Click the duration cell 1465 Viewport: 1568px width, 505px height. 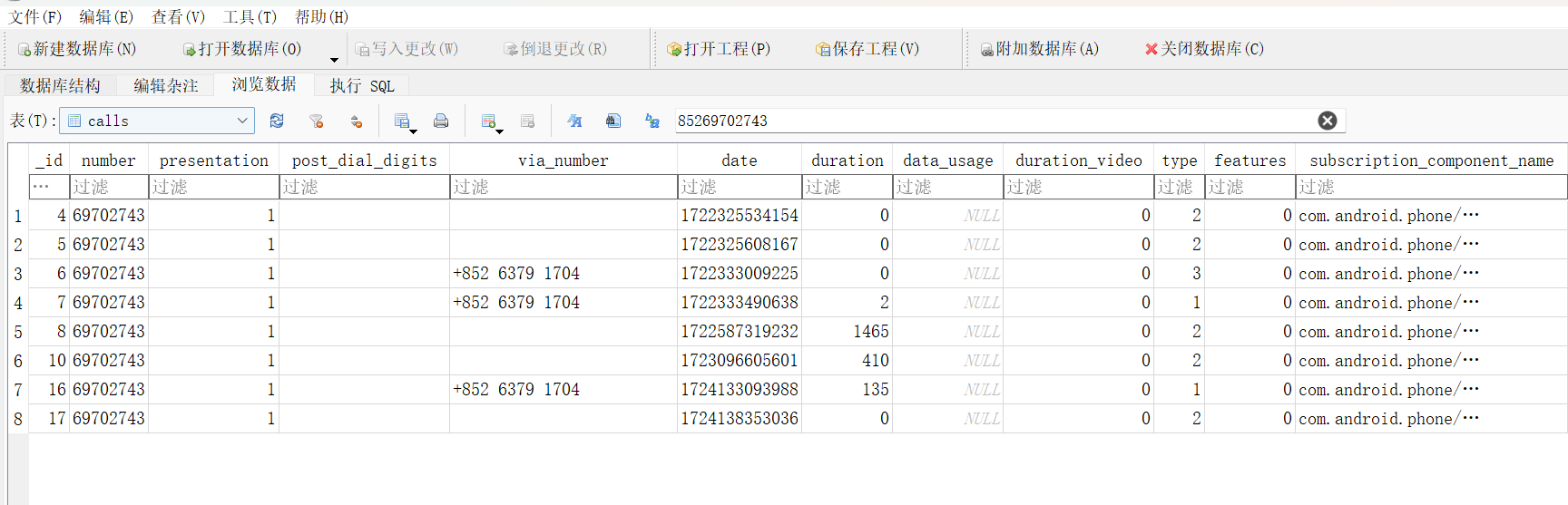848,332
